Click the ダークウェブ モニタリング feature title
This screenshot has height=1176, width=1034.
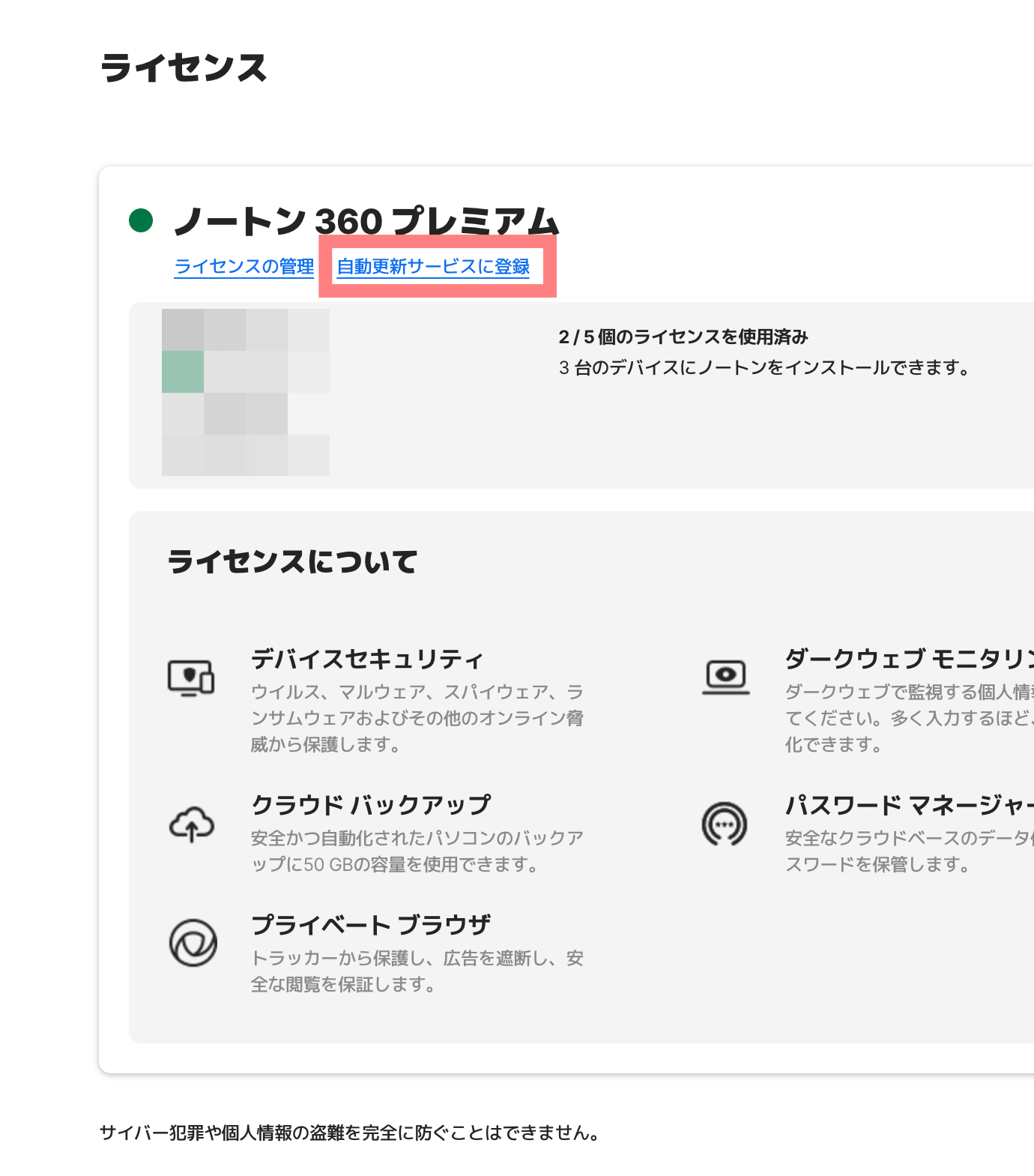910,659
